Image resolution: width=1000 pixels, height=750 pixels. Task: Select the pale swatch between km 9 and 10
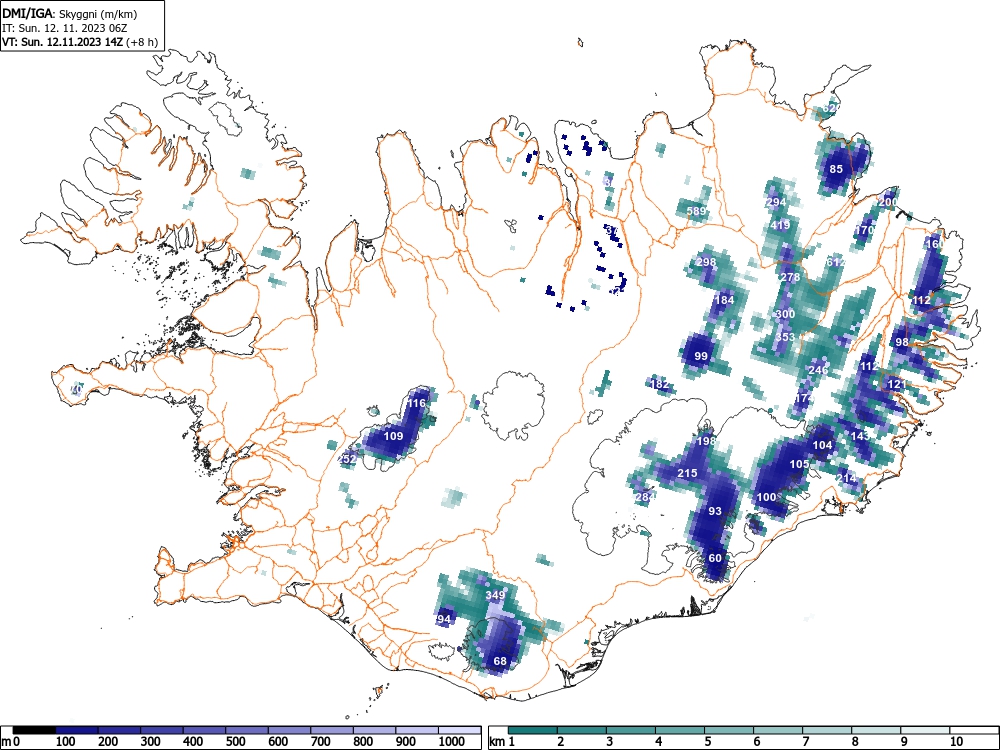point(925,730)
